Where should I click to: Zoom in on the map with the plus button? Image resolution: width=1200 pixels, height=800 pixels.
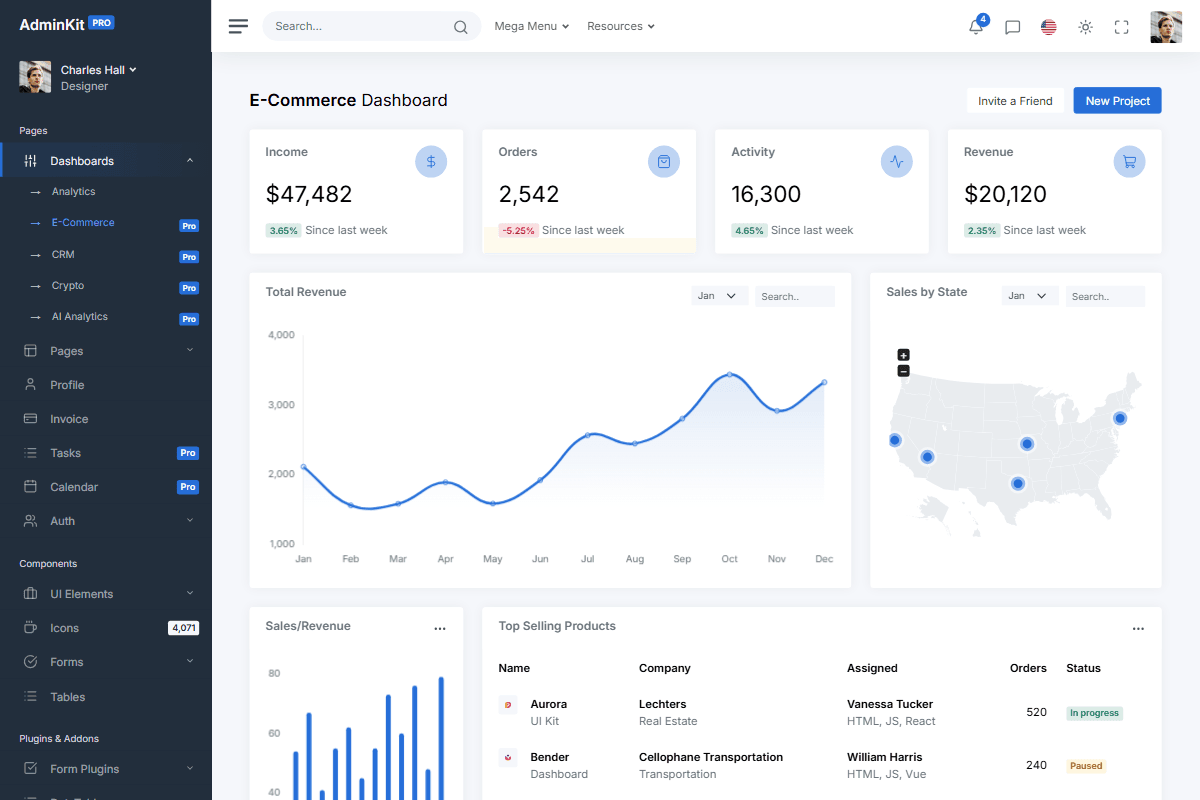[x=903, y=355]
